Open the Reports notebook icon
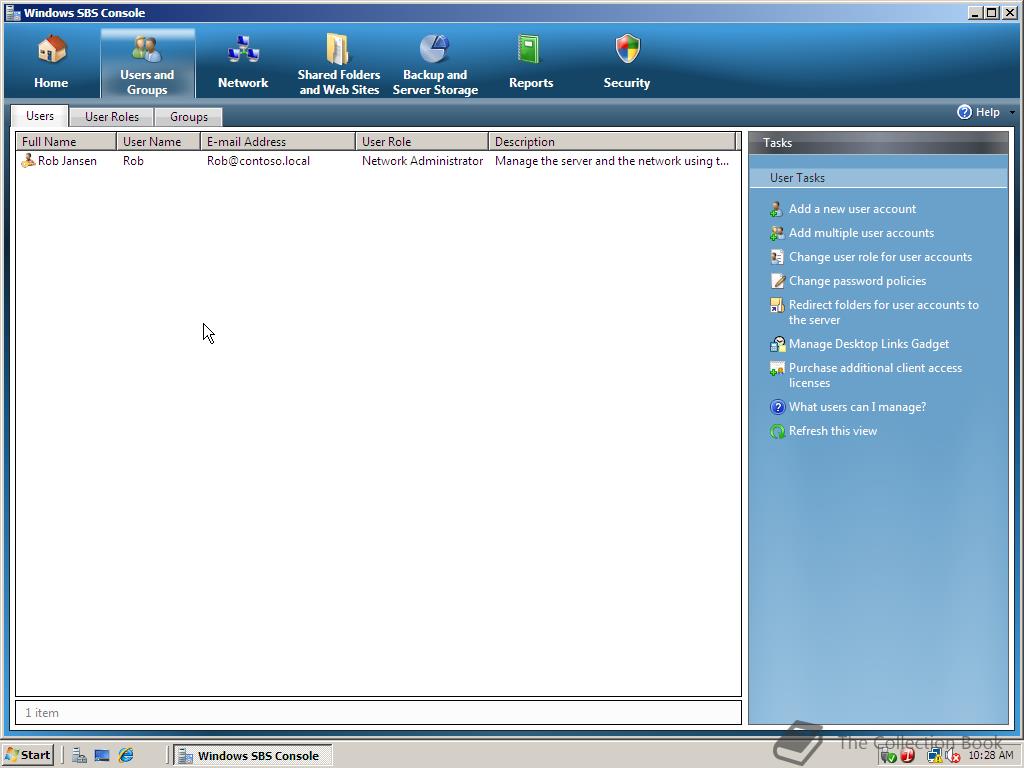1024x768 pixels. [x=529, y=49]
